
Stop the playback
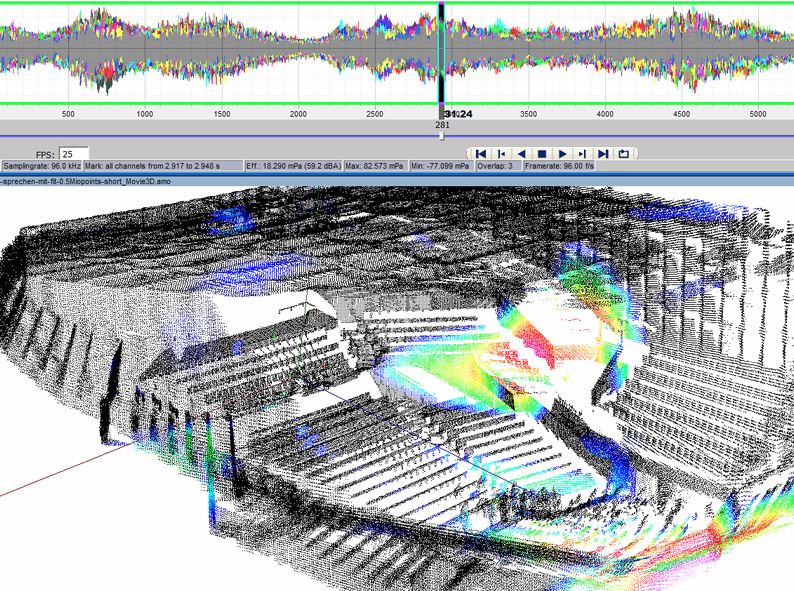542,154
